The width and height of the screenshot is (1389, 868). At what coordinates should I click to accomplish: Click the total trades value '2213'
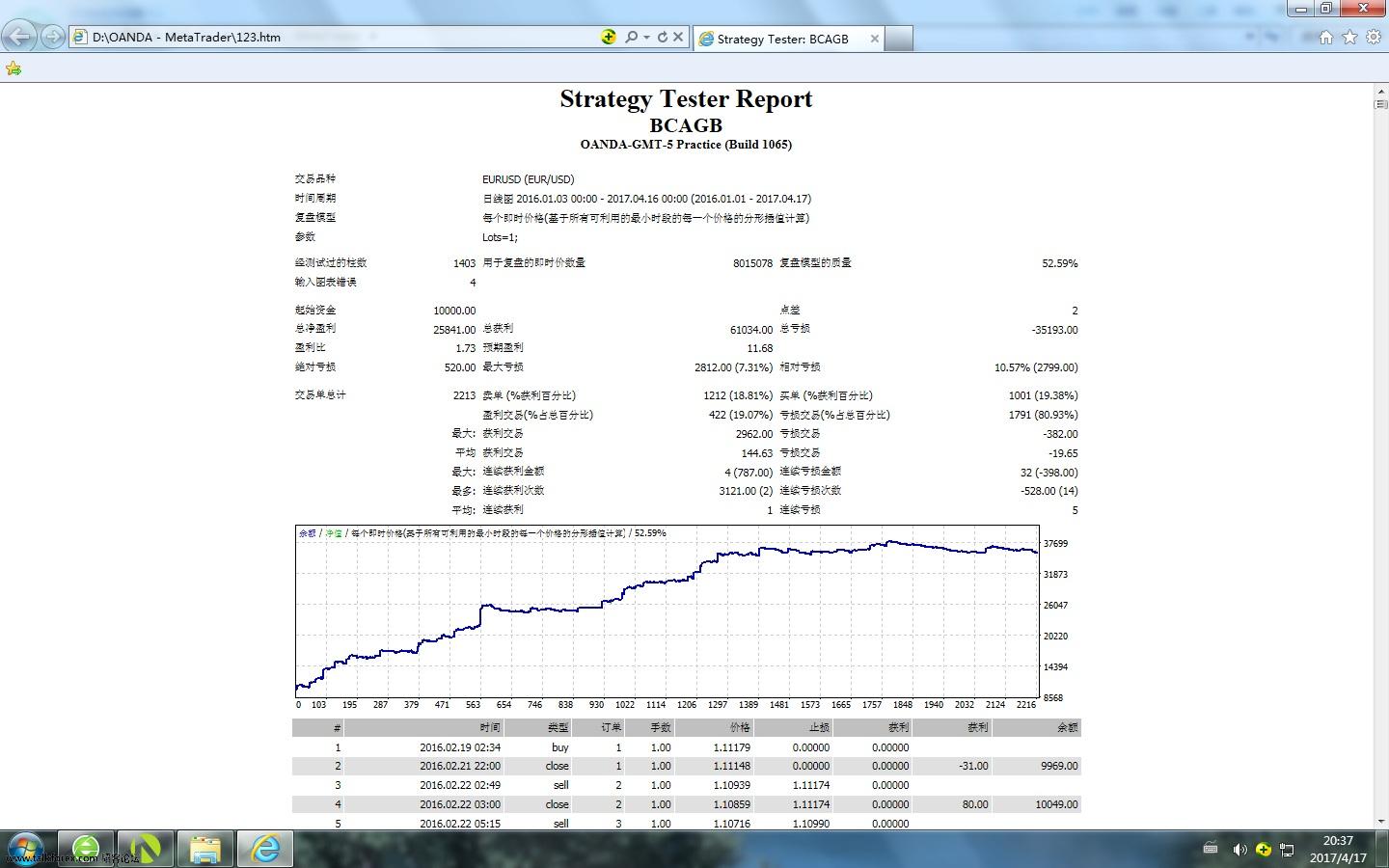[464, 395]
